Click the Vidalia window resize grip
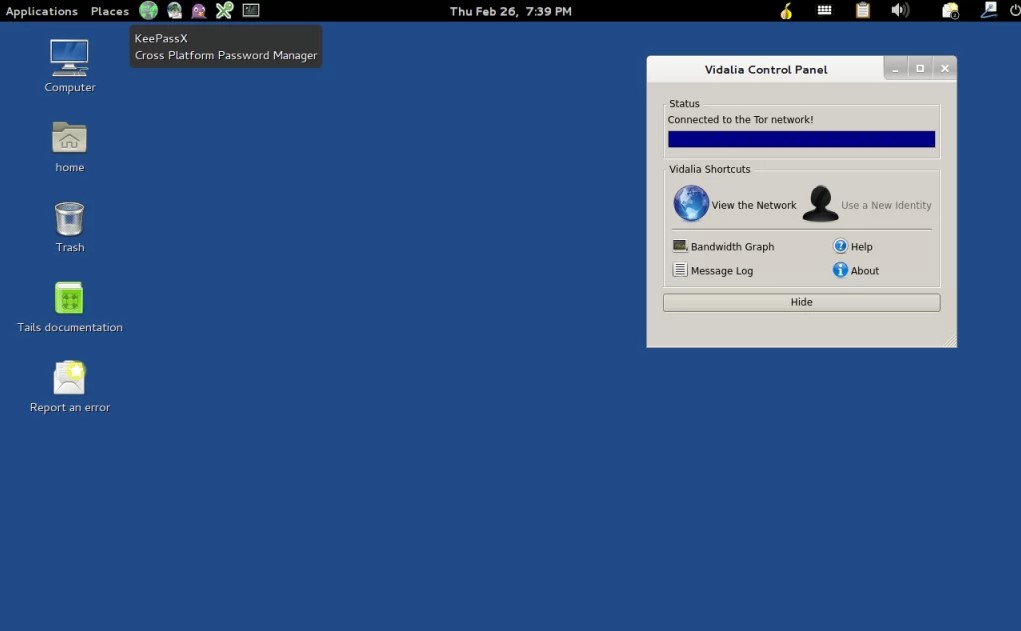Viewport: 1021px width, 631px height. tap(950, 341)
